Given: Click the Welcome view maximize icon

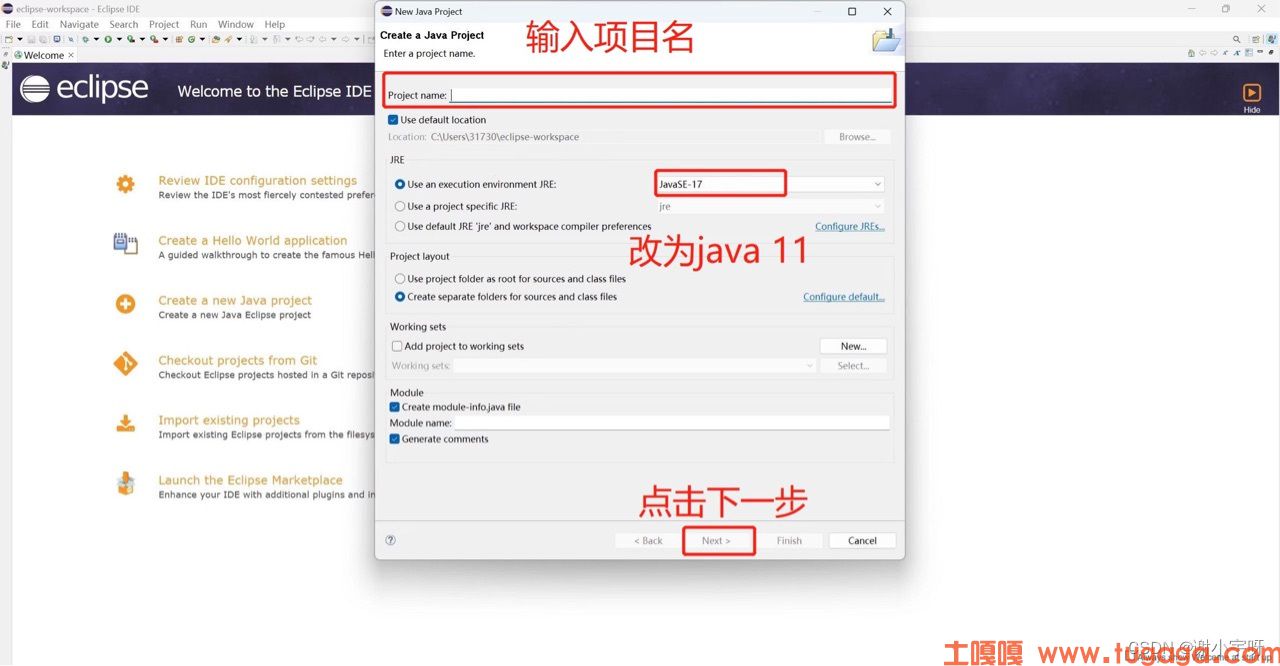Looking at the screenshot, I should 1271,52.
